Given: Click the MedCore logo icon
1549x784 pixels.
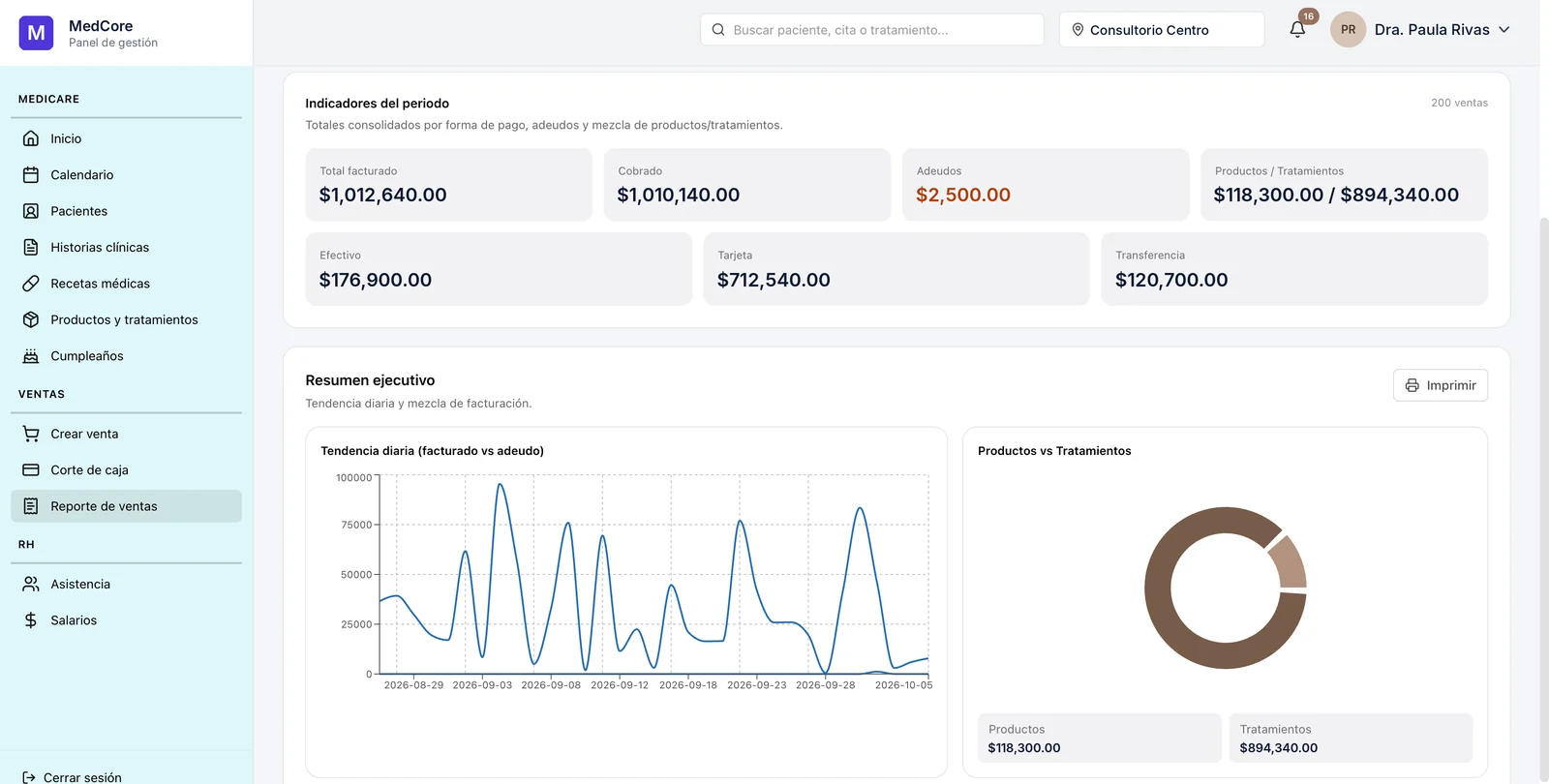Looking at the screenshot, I should [x=36, y=33].
